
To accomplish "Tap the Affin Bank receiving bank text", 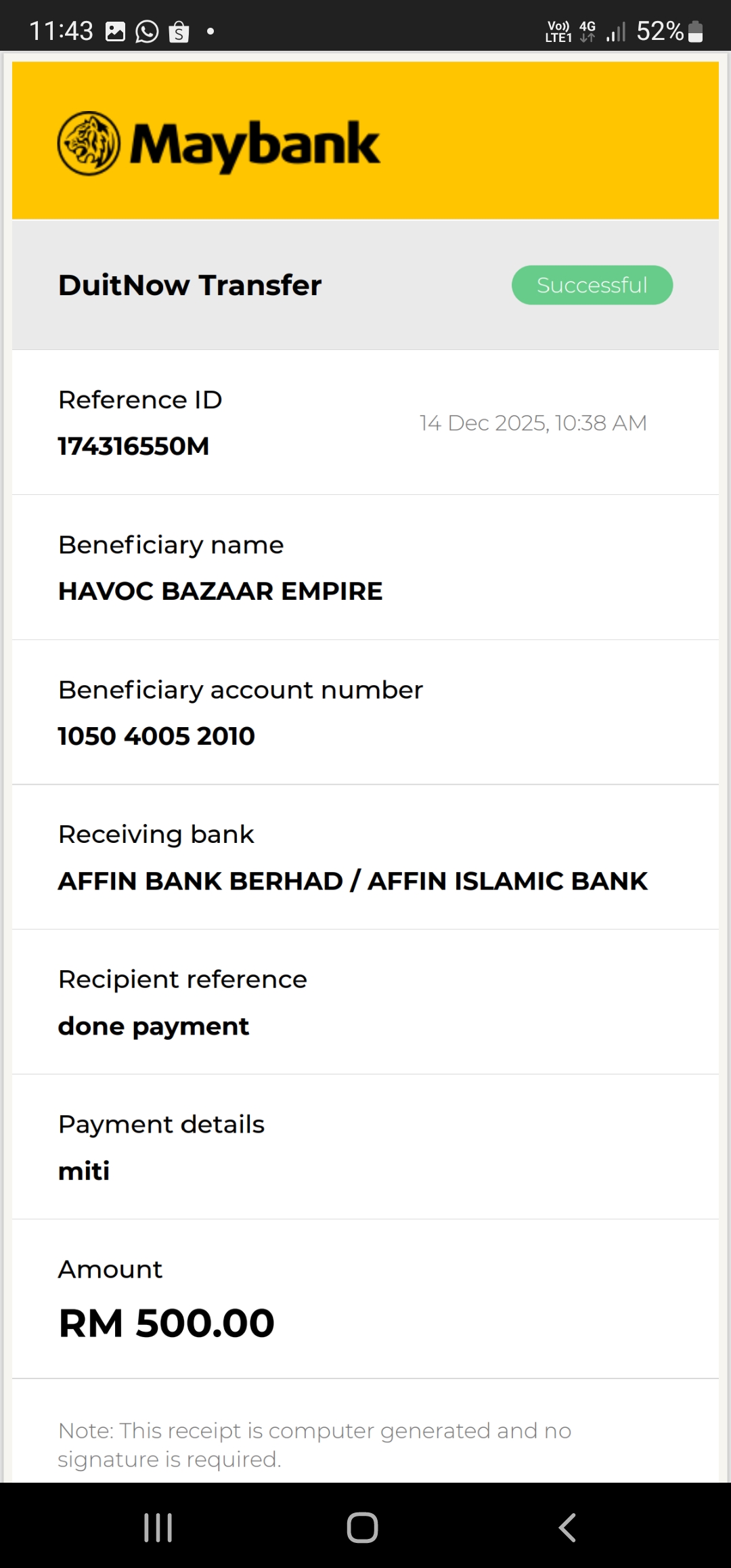I will pos(353,881).
